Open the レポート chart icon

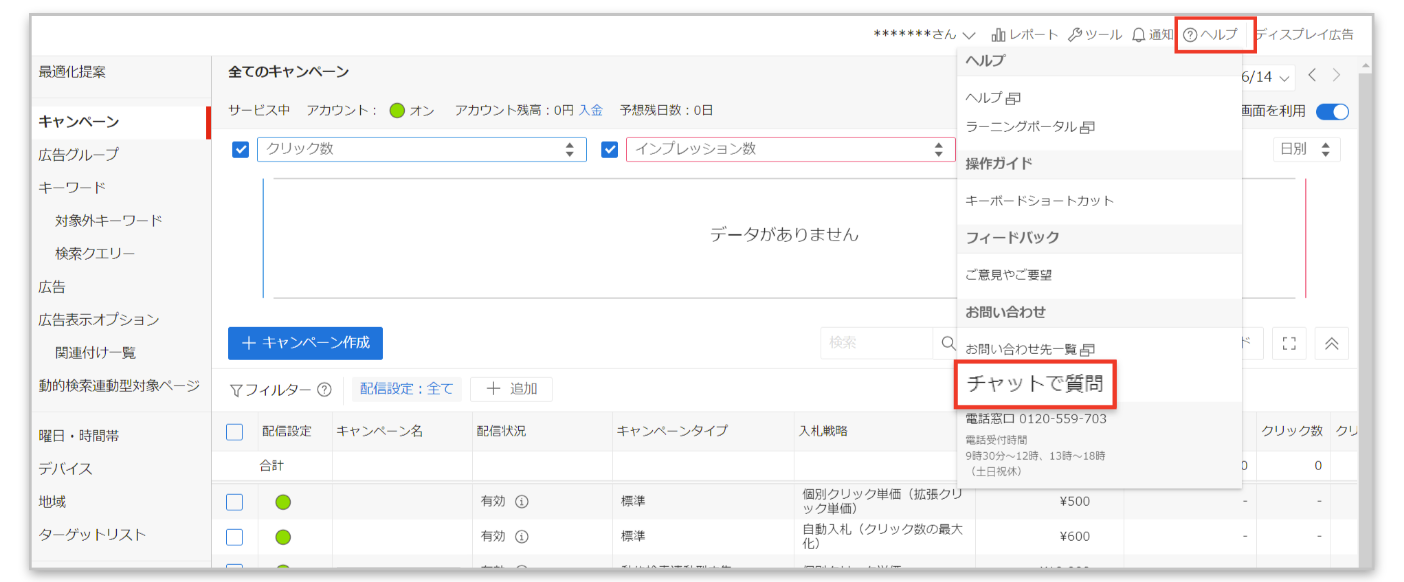pyautogui.click(x=998, y=35)
